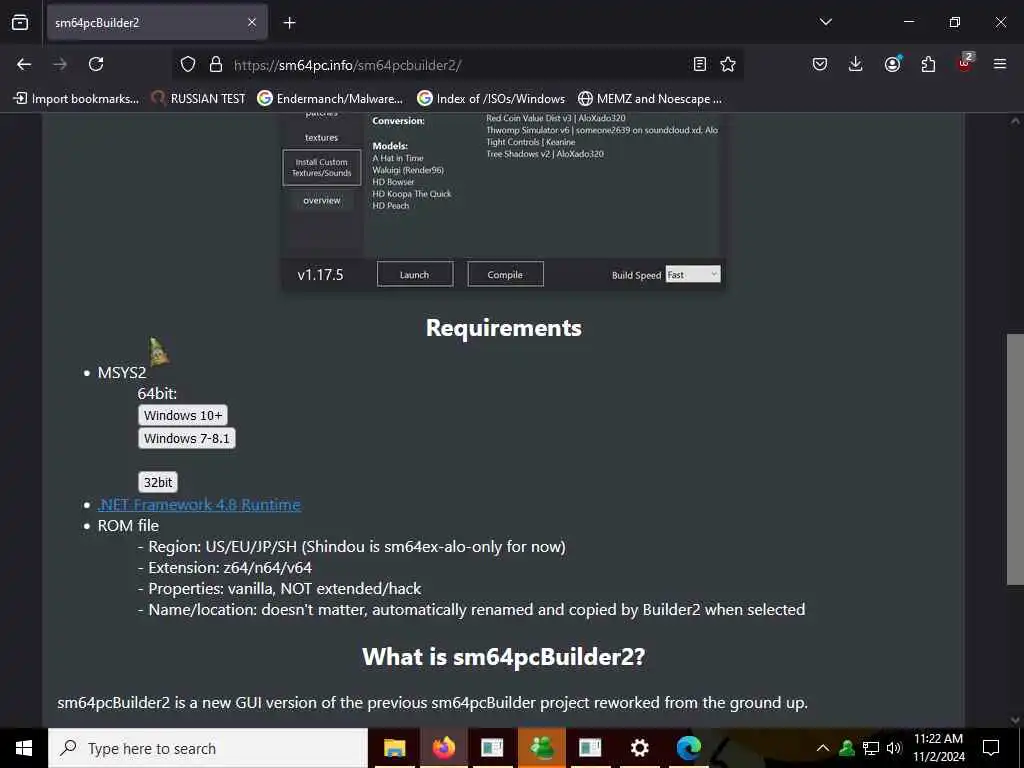The image size is (1024, 768).
Task: Click the MSYS2 list item text
Action: point(121,372)
